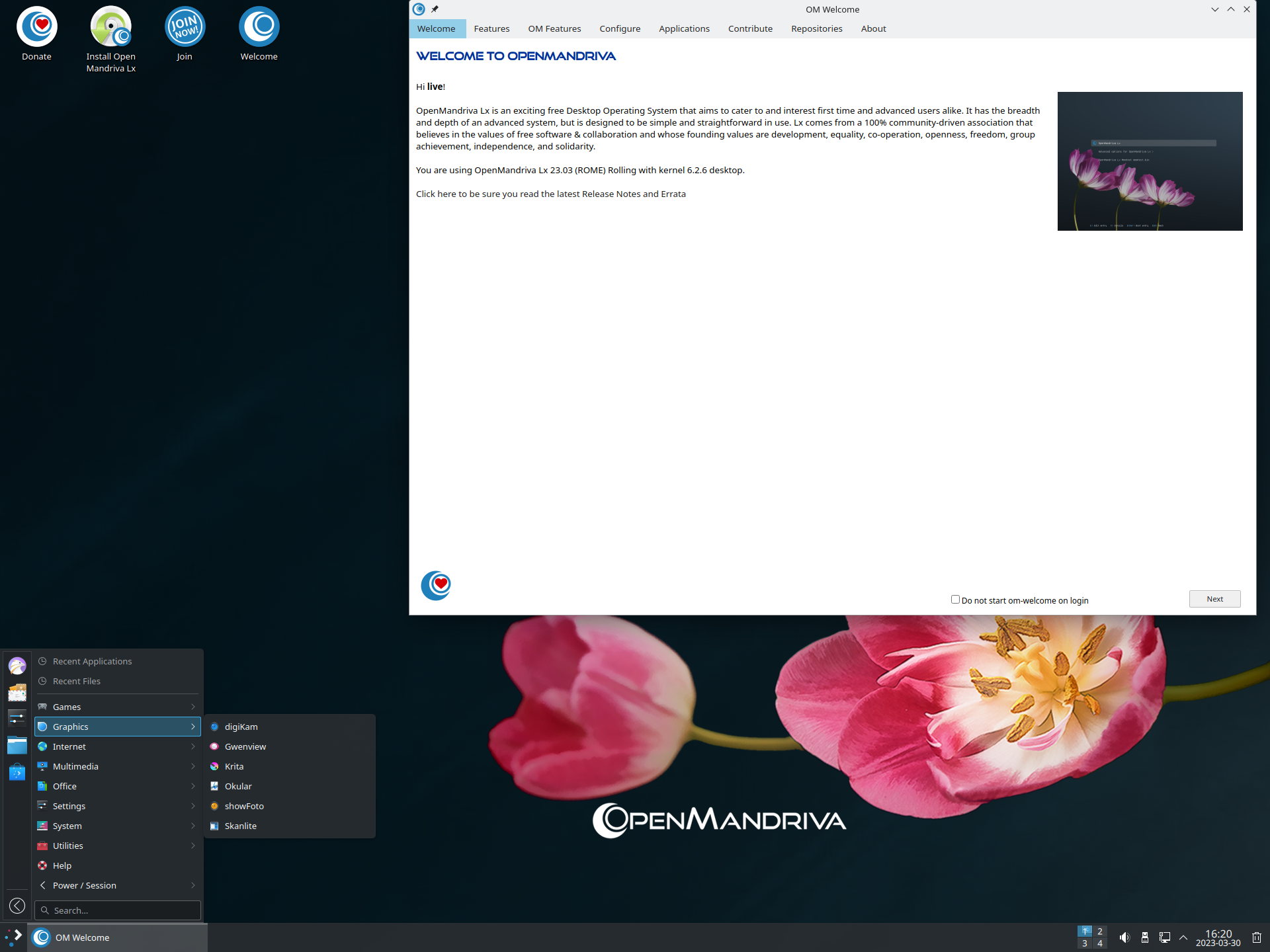
Task: Click the heart donate logo in OM Welcome
Action: [x=436, y=585]
